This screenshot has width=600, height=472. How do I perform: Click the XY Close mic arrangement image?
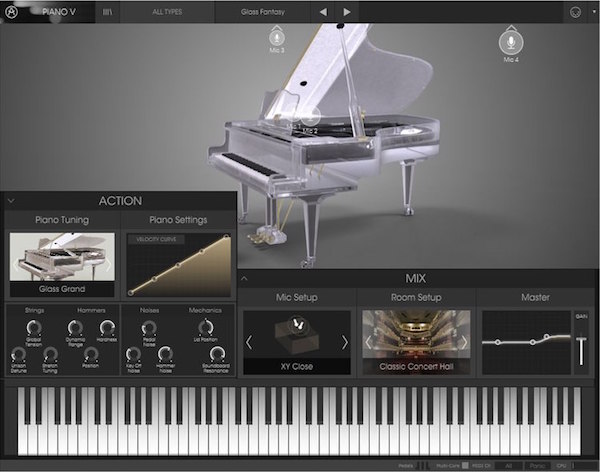(x=297, y=334)
